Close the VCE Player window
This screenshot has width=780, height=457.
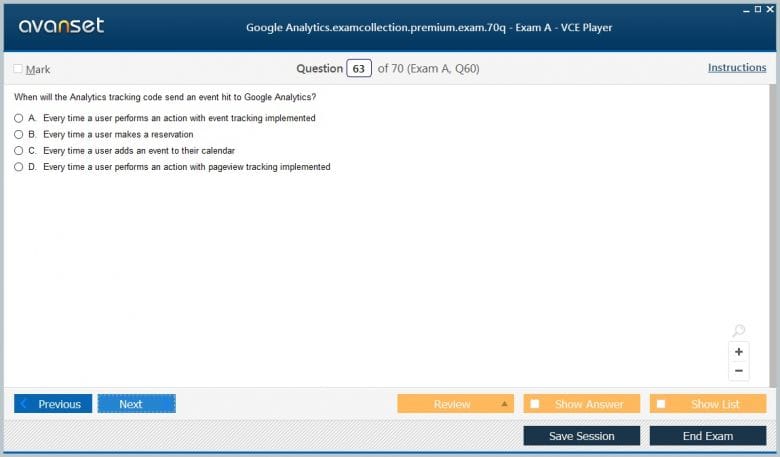[770, 9]
